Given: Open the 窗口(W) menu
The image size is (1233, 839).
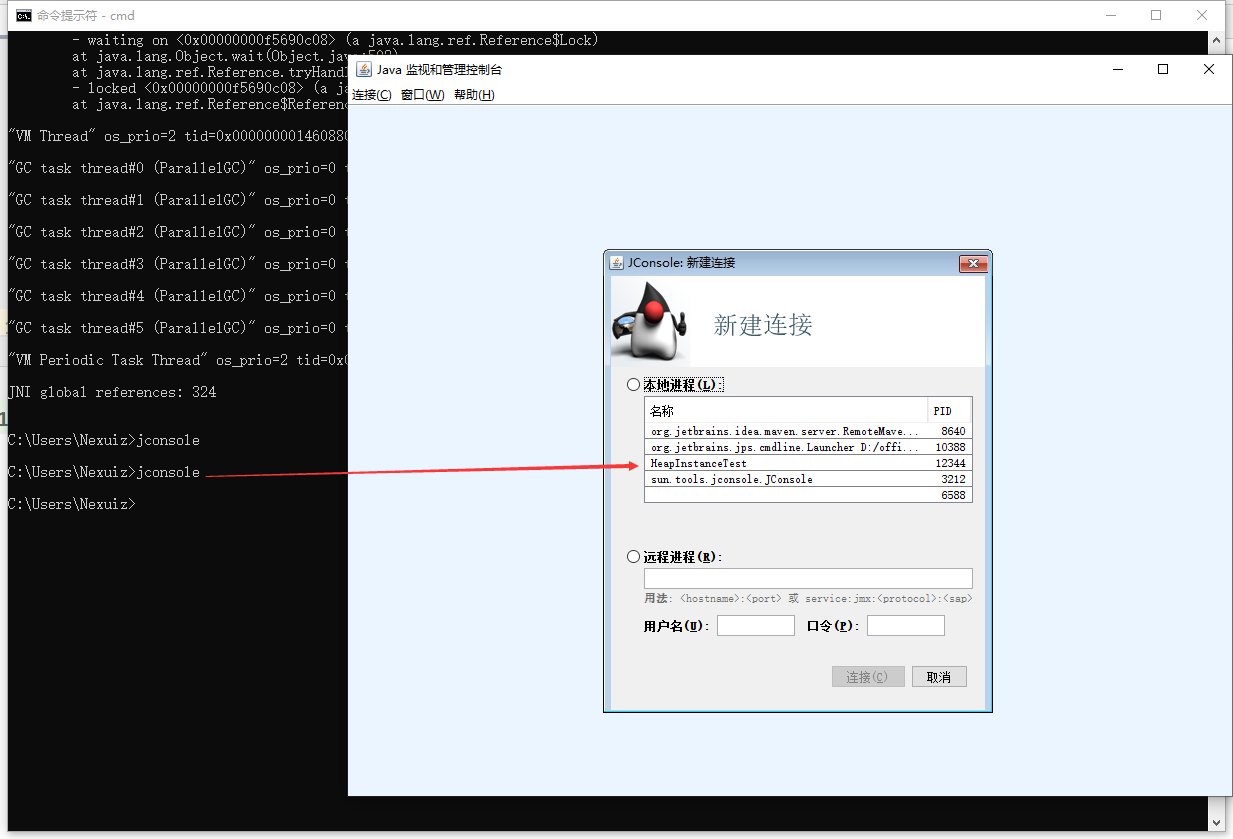Looking at the screenshot, I should (x=422, y=95).
